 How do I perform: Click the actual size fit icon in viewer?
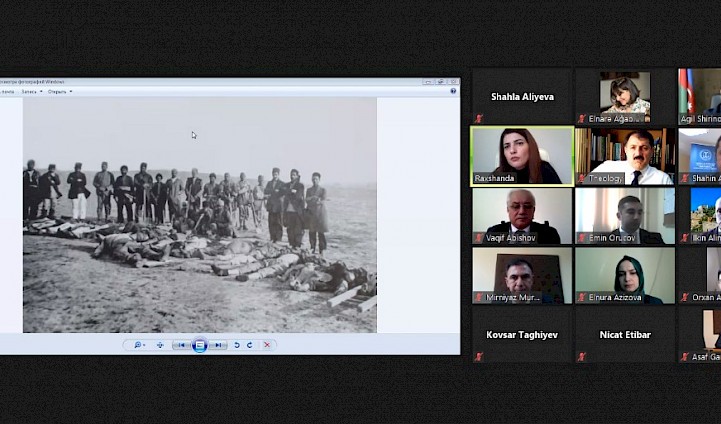(x=160, y=345)
